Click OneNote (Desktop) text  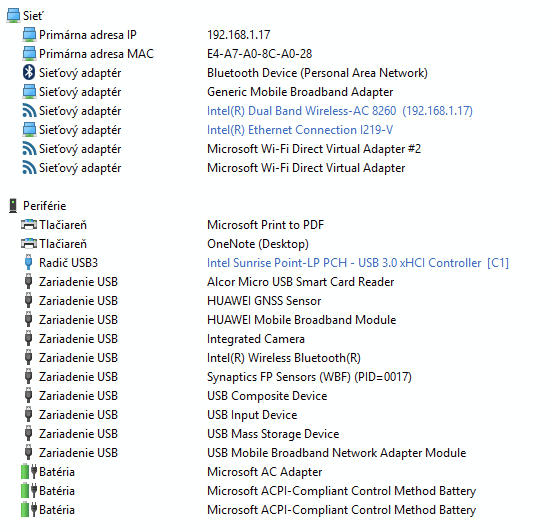point(258,244)
